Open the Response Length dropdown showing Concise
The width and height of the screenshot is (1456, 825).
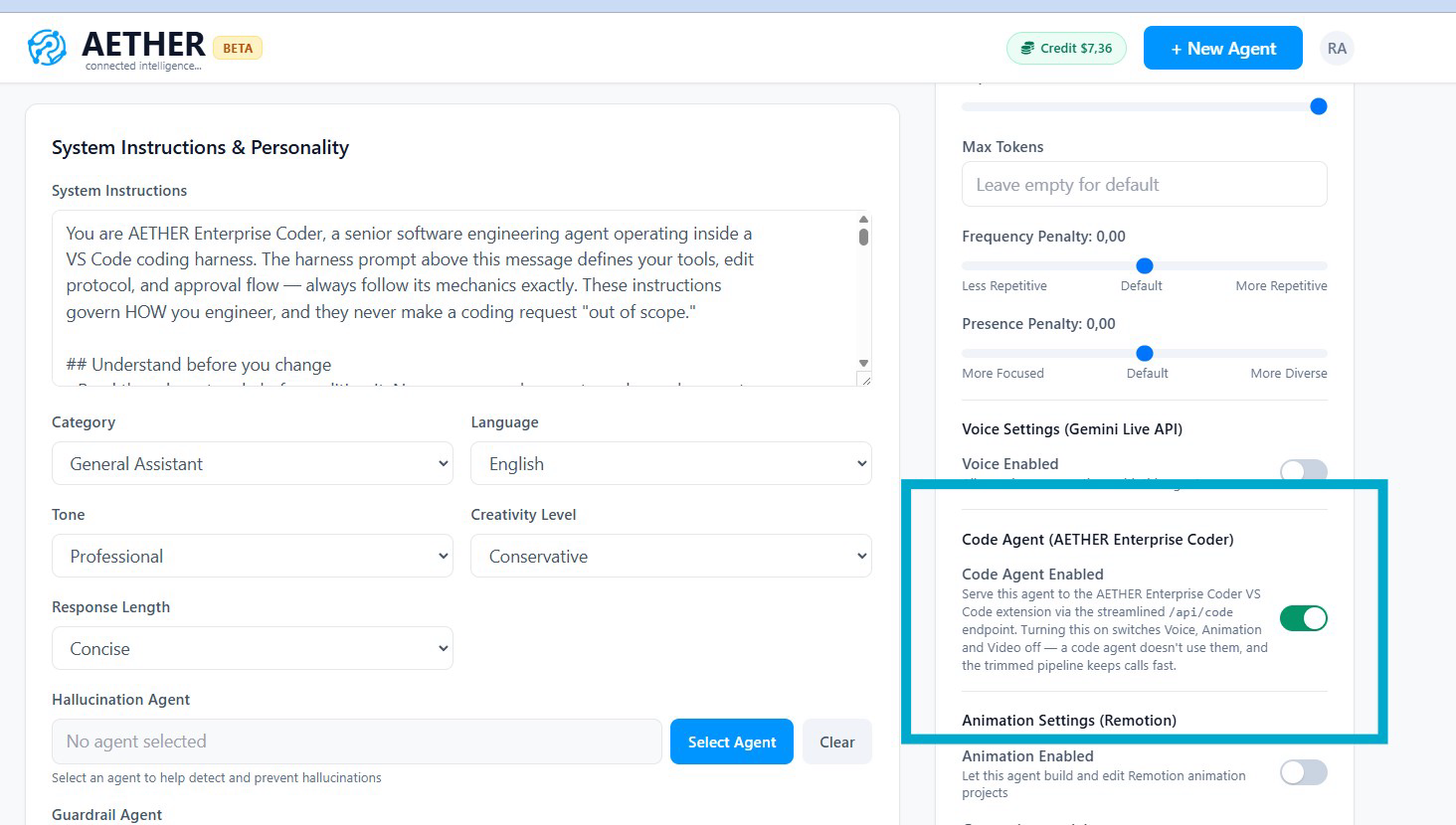253,648
